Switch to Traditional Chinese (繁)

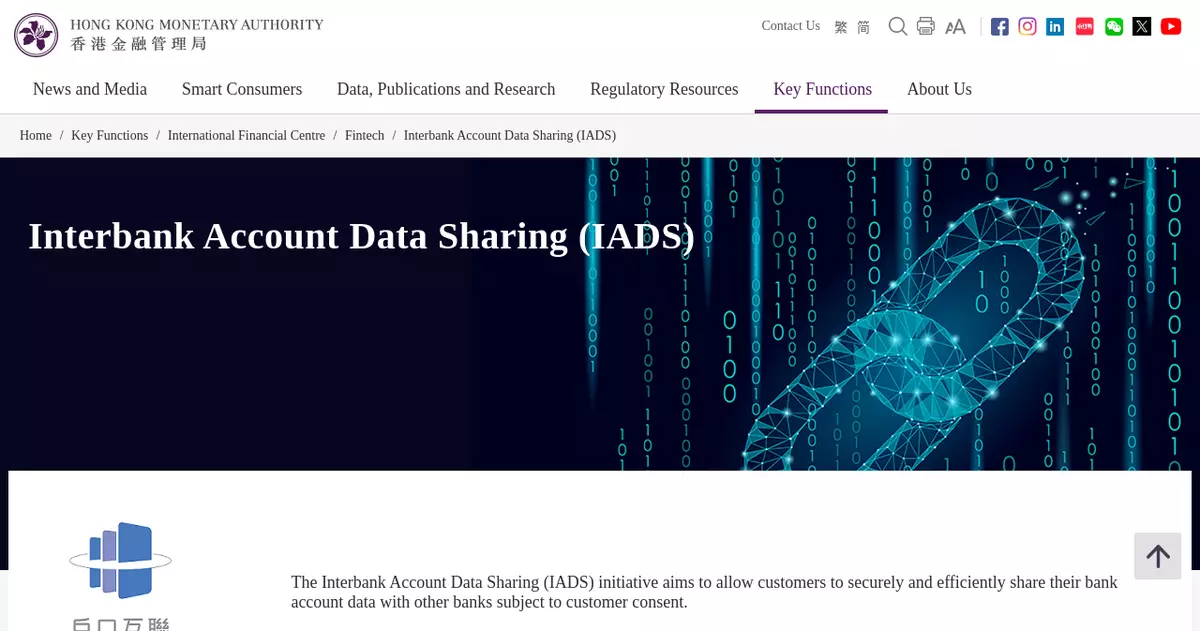[841, 27]
